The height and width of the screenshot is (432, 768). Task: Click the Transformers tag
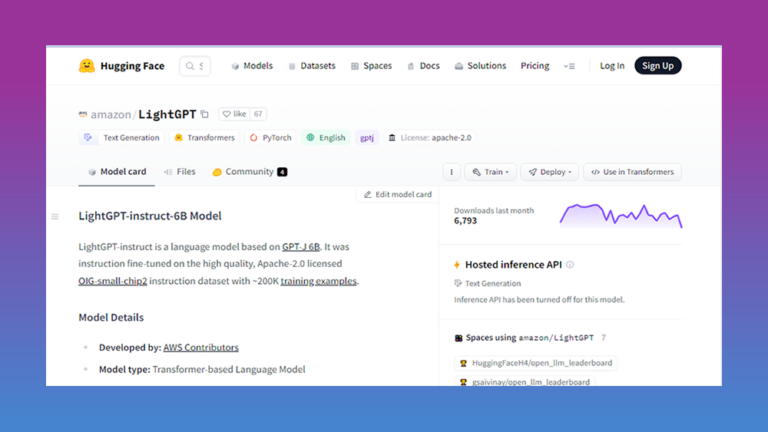(205, 138)
